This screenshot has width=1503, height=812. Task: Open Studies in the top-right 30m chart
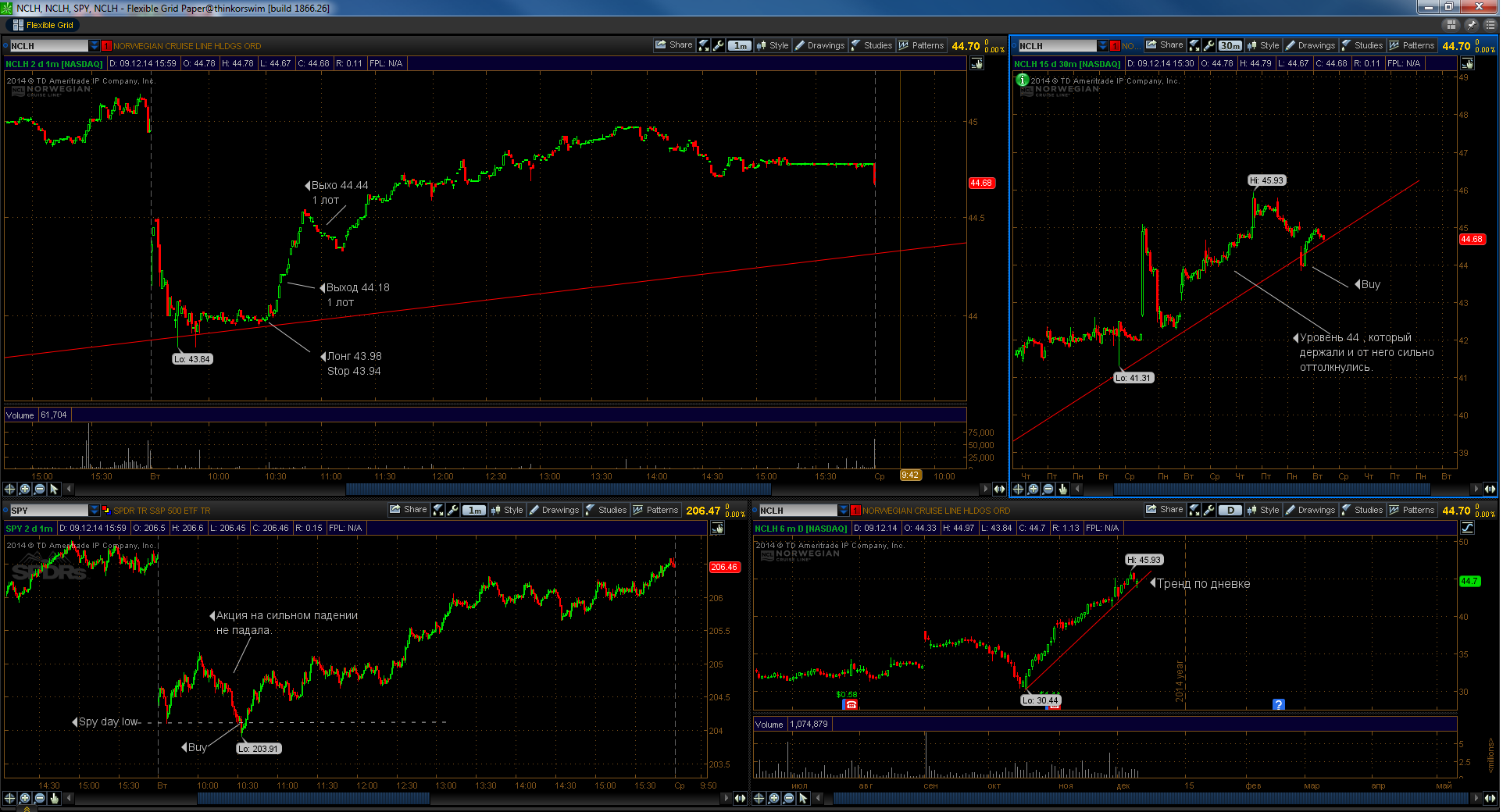(1362, 45)
